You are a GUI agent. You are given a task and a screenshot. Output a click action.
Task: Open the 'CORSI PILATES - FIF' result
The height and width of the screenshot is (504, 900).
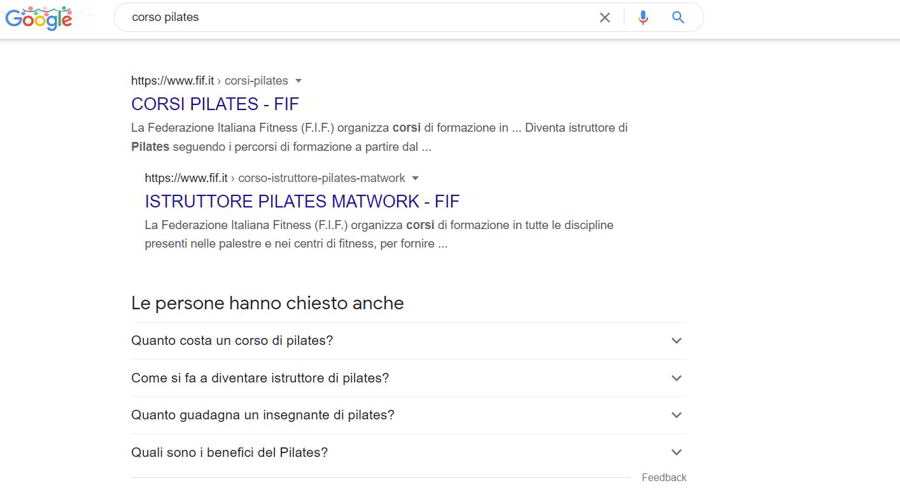(215, 104)
